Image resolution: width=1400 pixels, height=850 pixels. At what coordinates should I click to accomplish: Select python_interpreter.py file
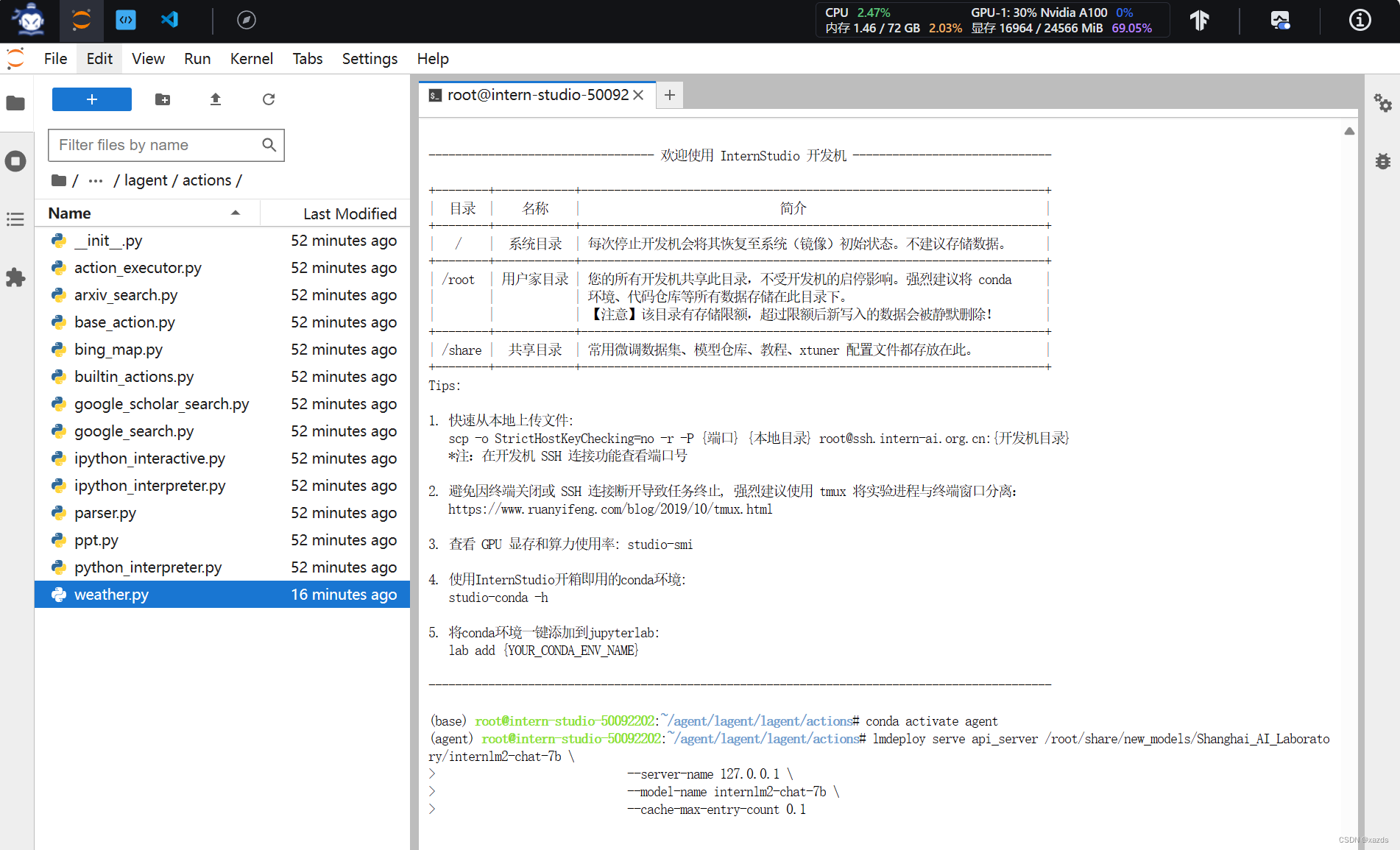pos(222,567)
